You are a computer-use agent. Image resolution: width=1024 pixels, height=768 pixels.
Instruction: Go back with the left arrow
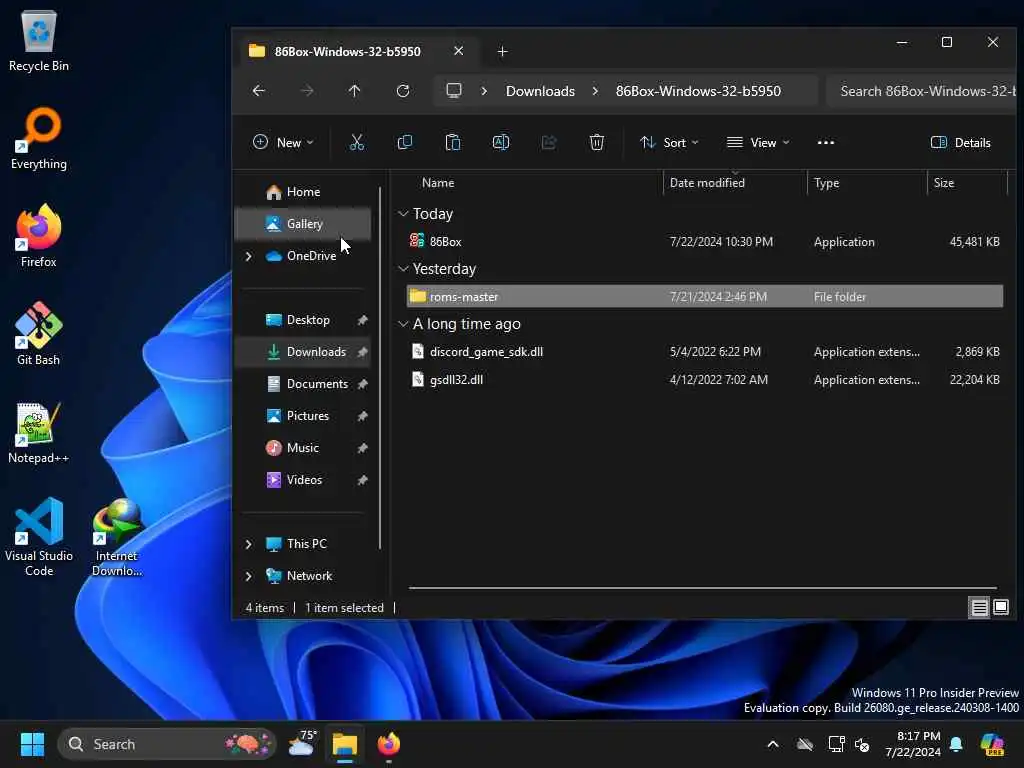pyautogui.click(x=259, y=91)
